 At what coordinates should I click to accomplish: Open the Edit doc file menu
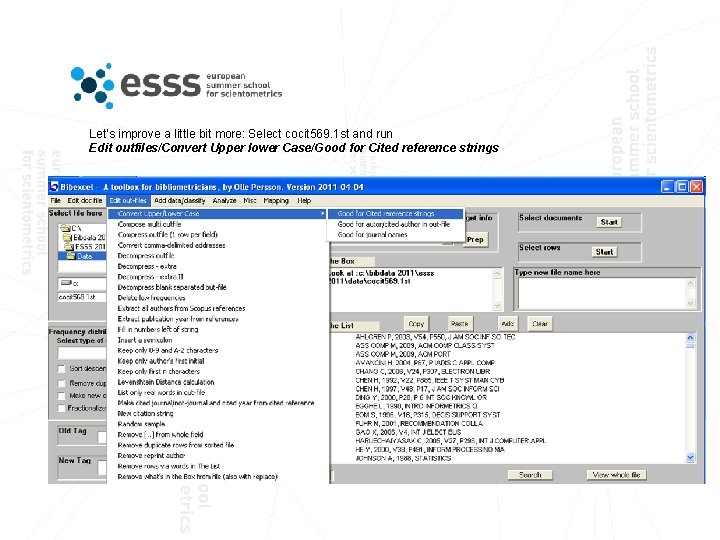pyautogui.click(x=84, y=201)
